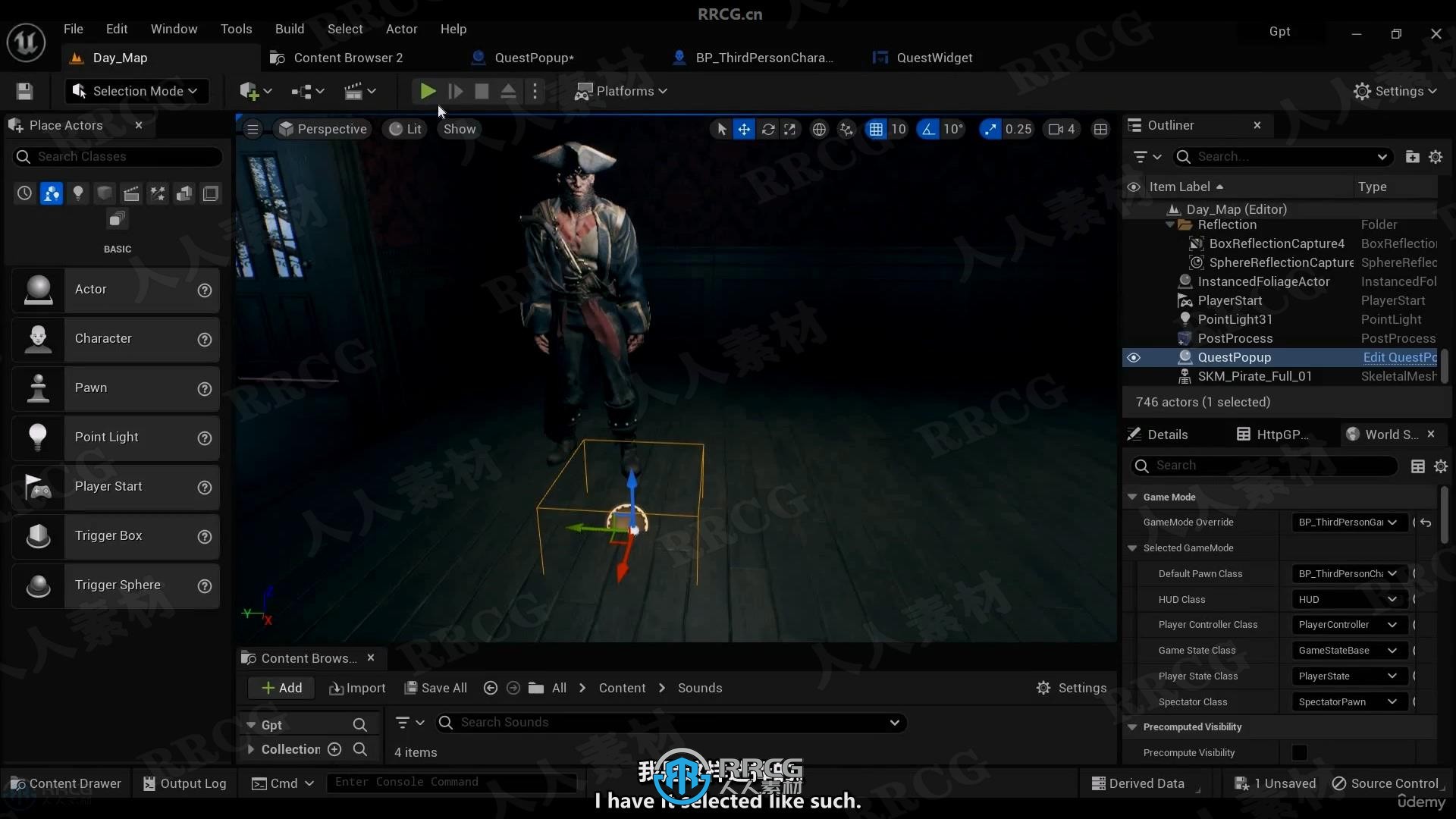Image resolution: width=1456 pixels, height=819 pixels.
Task: Open the rotation snap value 10°
Action: pyautogui.click(x=953, y=129)
